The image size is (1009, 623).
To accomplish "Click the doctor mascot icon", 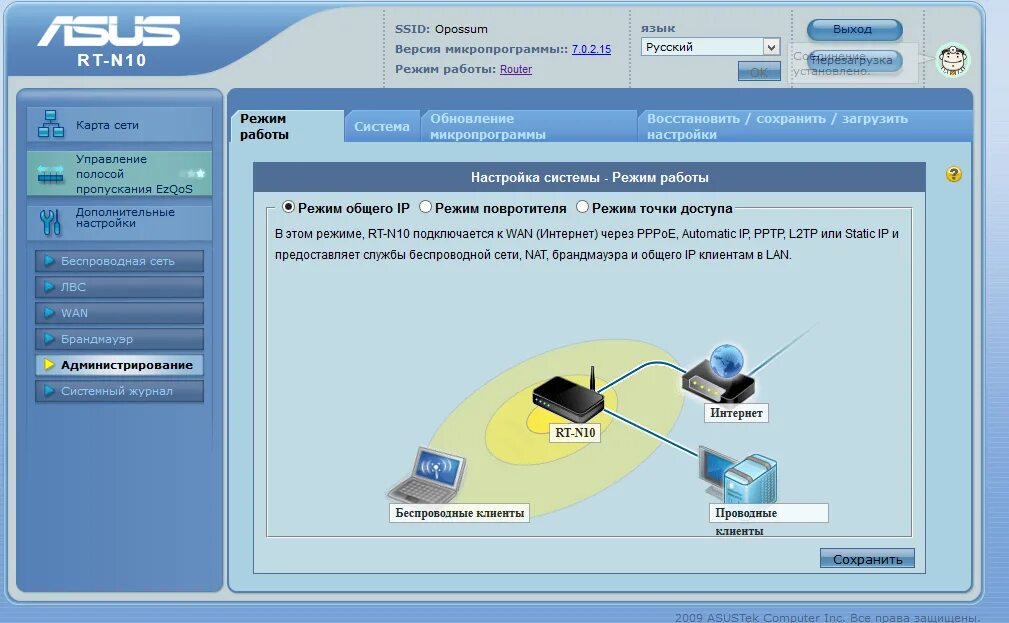I will click(x=953, y=60).
